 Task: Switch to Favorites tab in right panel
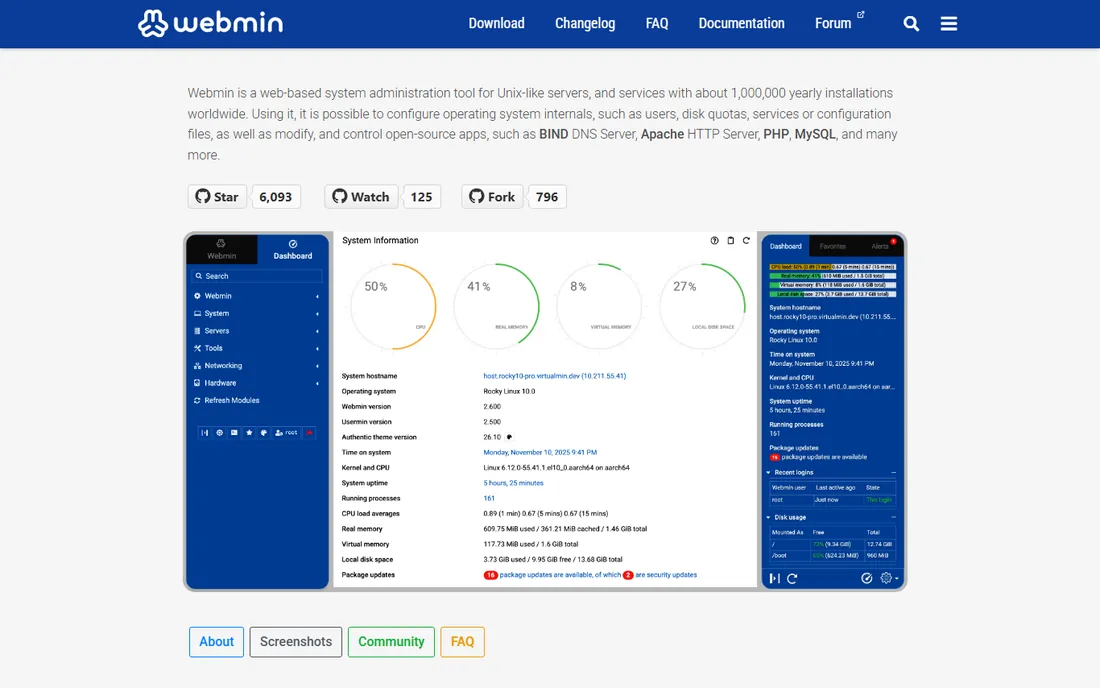click(x=833, y=246)
